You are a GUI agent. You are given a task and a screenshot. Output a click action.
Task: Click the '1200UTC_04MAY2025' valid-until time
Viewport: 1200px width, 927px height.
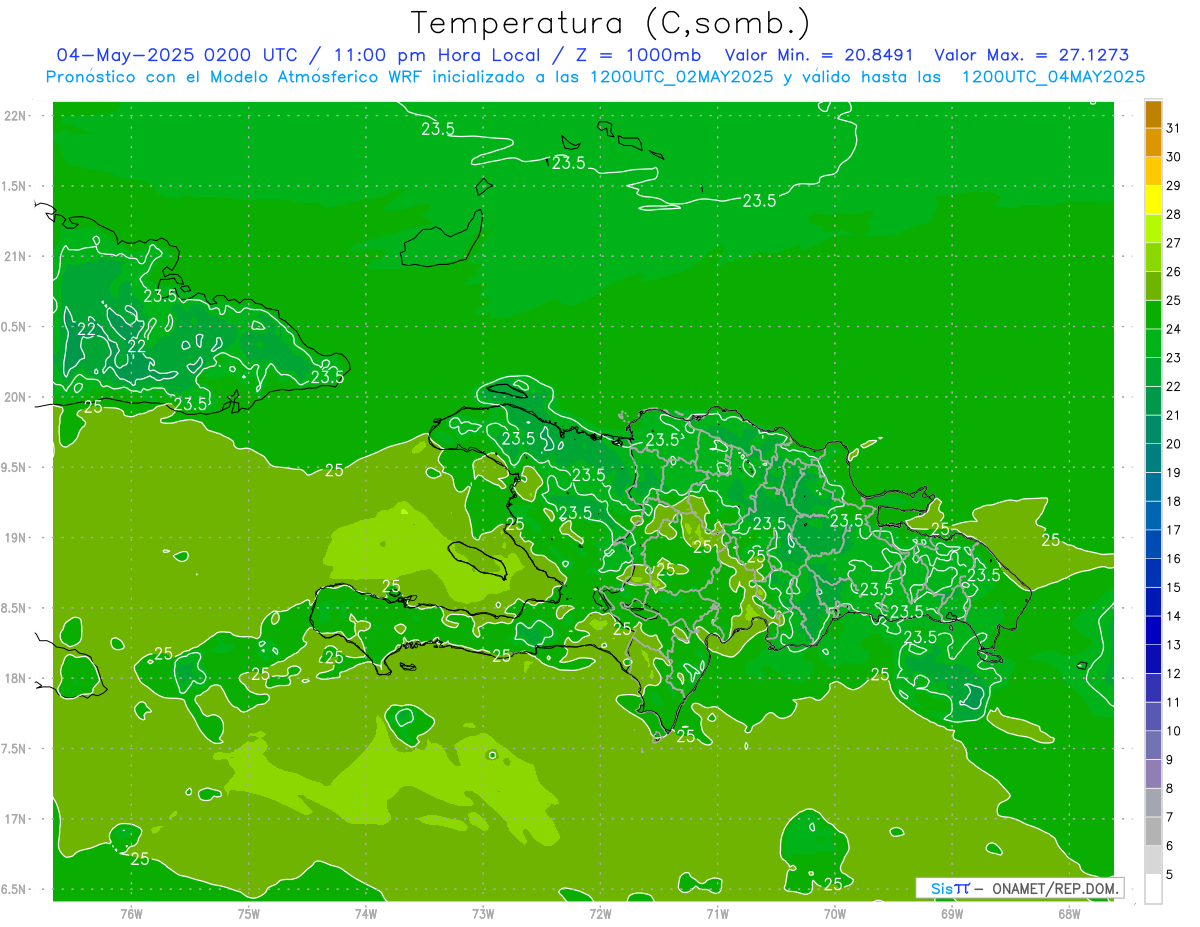point(1053,77)
